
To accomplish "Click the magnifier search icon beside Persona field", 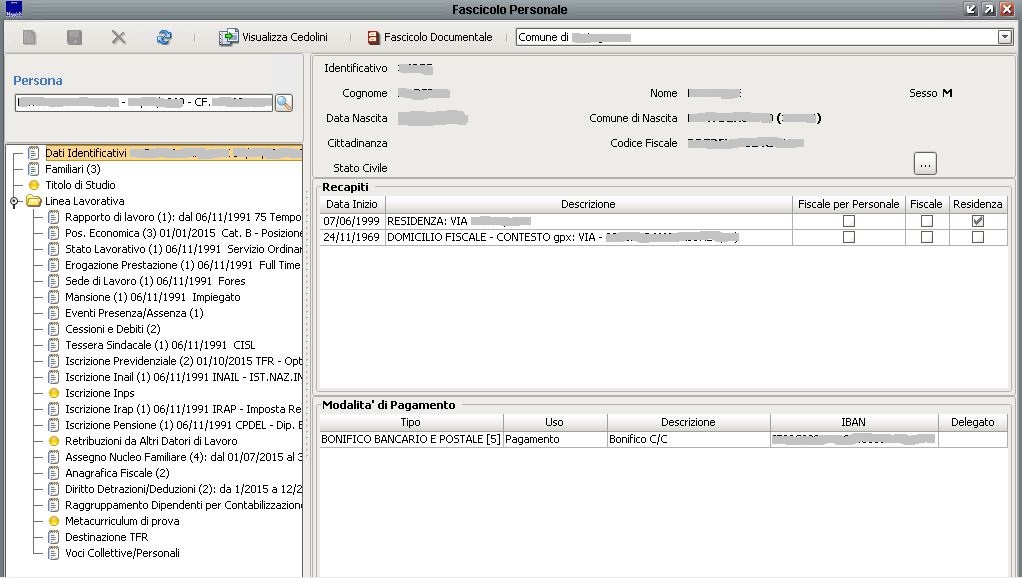I will coord(283,102).
